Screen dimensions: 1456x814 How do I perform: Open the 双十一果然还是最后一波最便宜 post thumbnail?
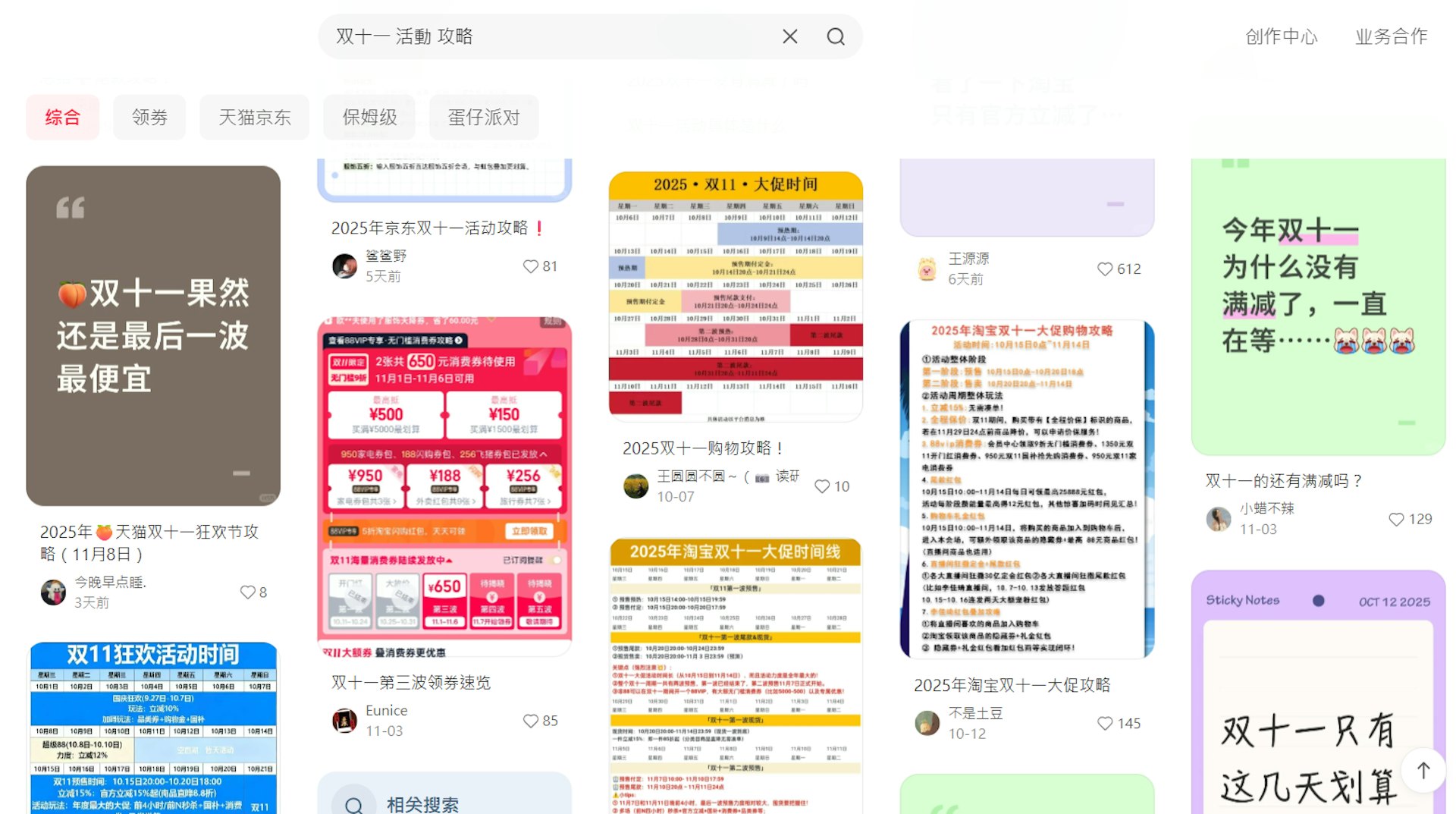pyautogui.click(x=153, y=335)
